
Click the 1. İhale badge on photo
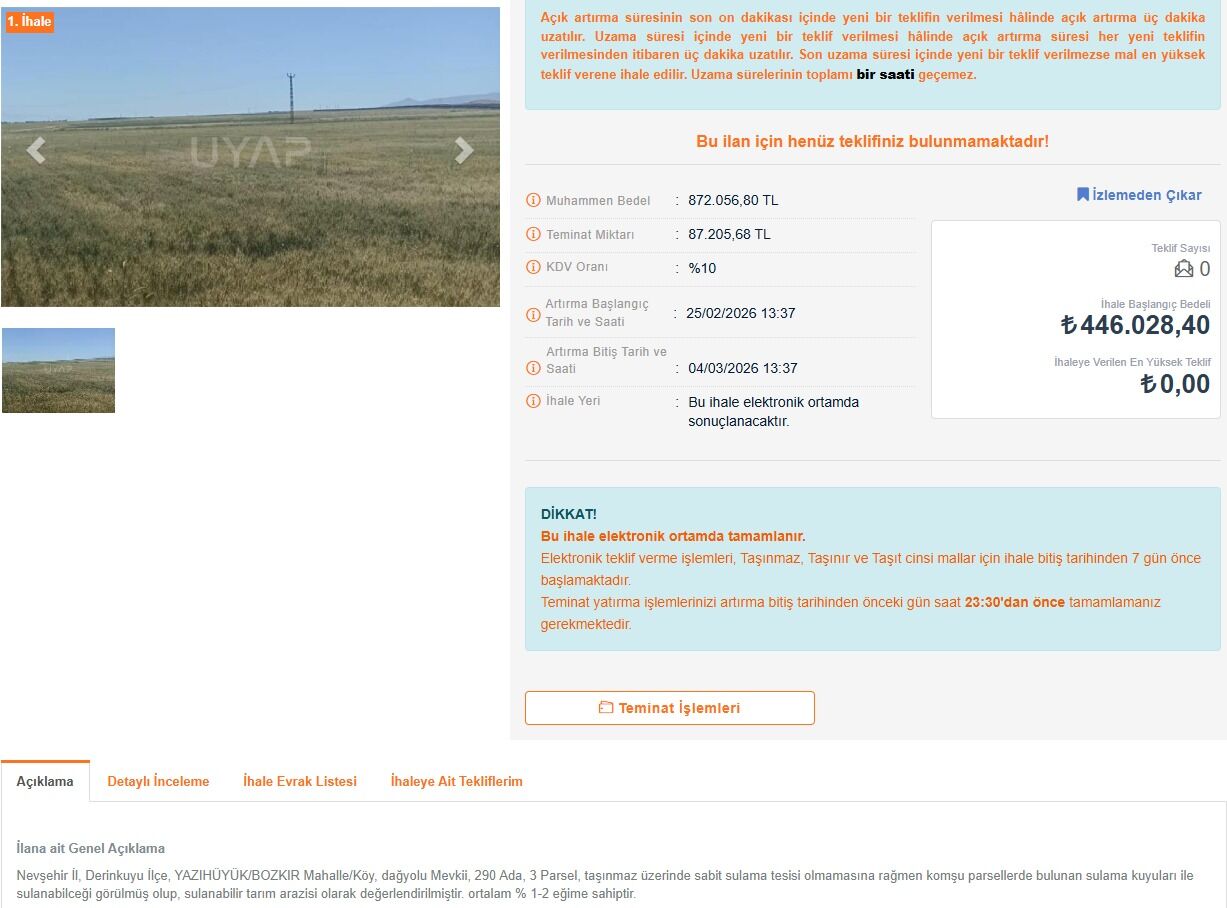click(30, 21)
